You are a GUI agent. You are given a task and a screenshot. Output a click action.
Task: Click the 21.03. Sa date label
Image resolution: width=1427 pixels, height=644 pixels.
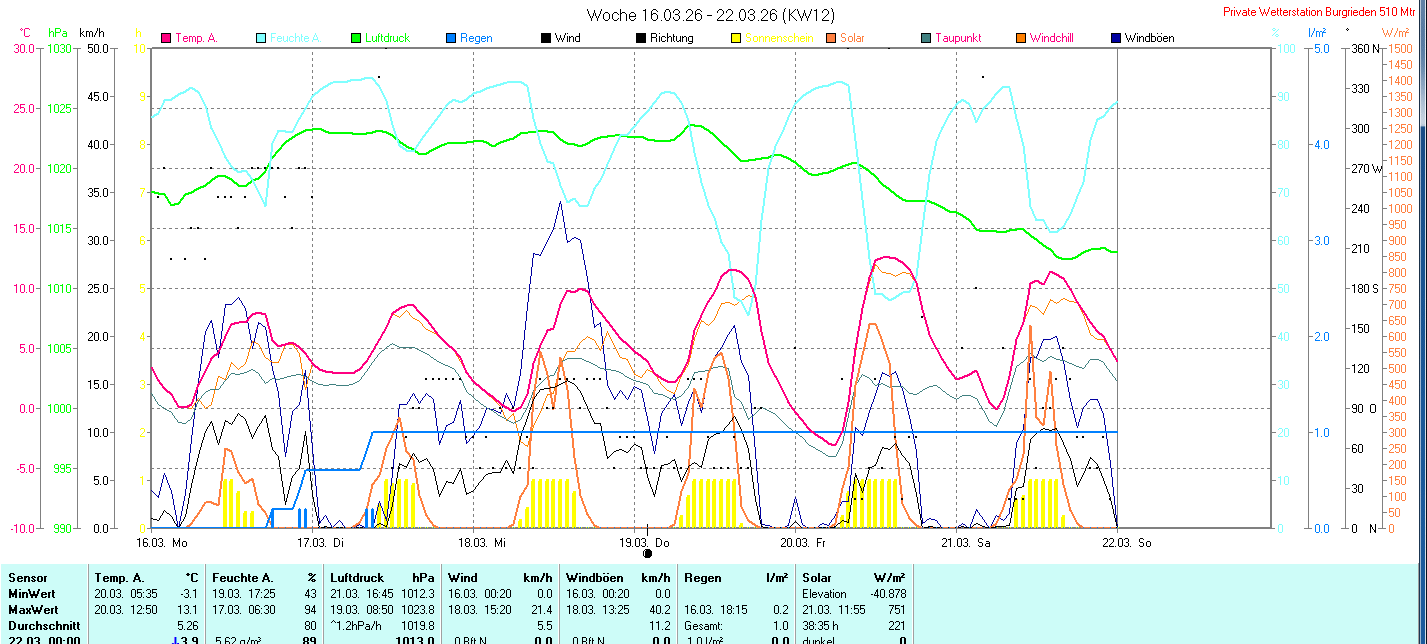(965, 542)
